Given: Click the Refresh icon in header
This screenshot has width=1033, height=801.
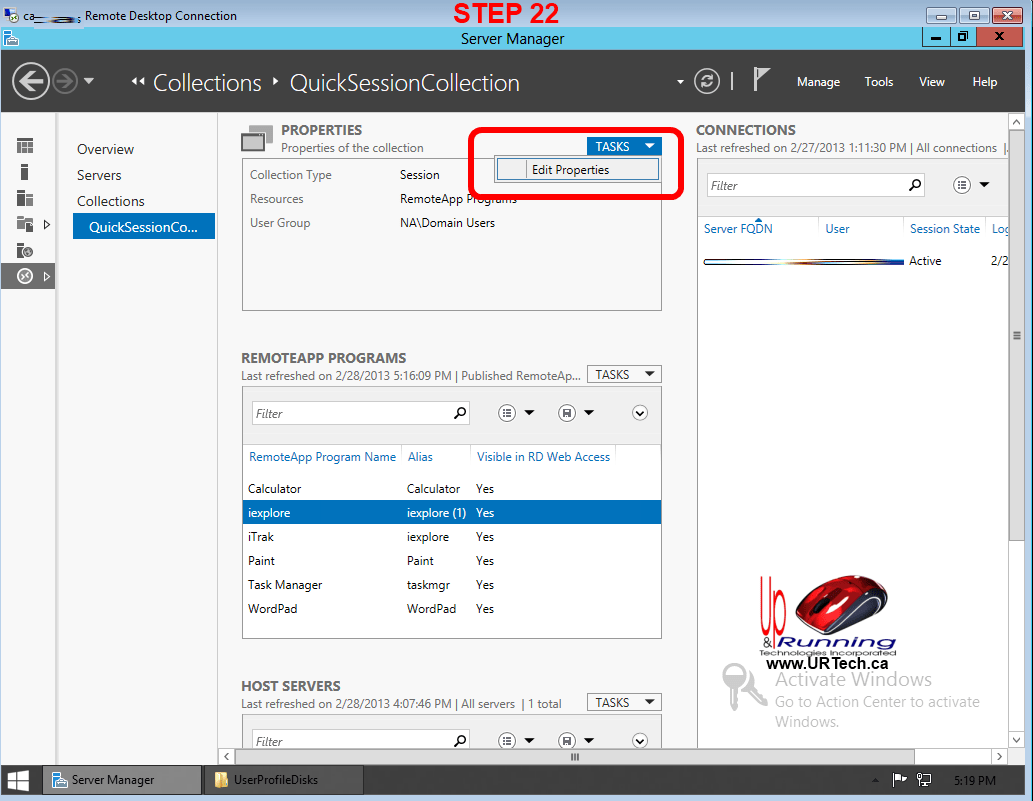Looking at the screenshot, I should coord(707,82).
